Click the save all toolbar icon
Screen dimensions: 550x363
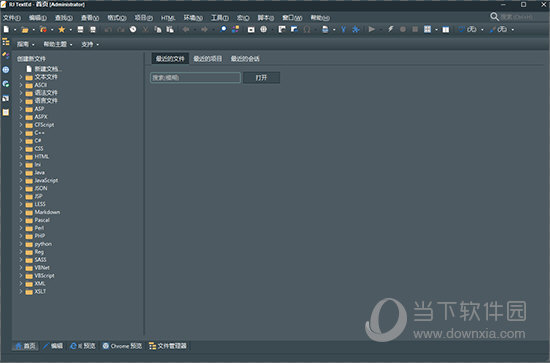pyautogui.click(x=93, y=29)
